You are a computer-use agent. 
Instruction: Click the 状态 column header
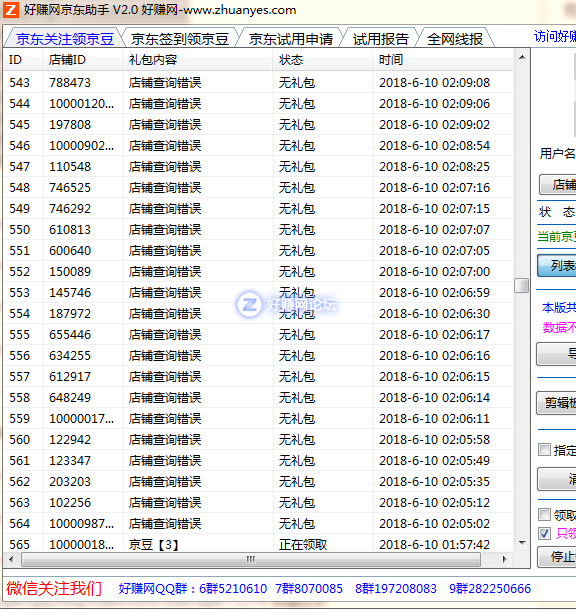(x=323, y=60)
